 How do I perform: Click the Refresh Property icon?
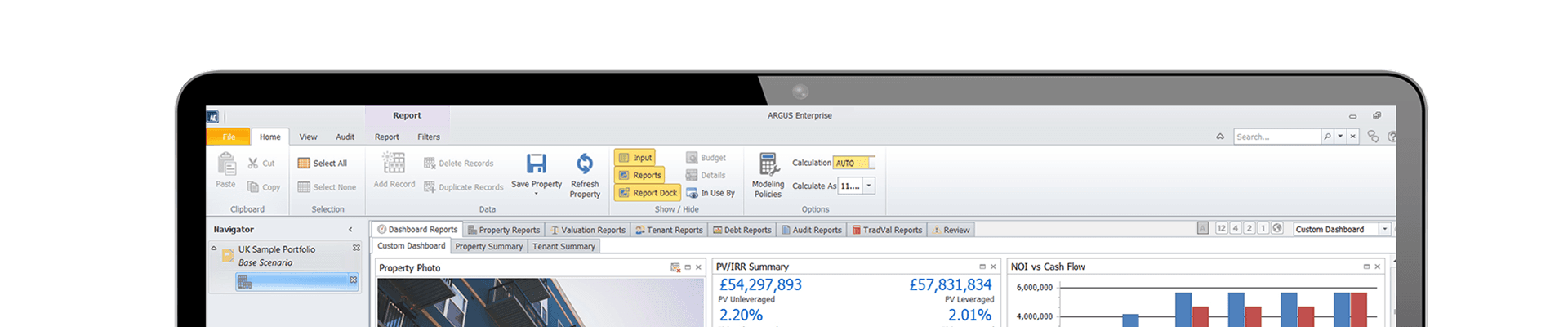pyautogui.click(x=585, y=163)
